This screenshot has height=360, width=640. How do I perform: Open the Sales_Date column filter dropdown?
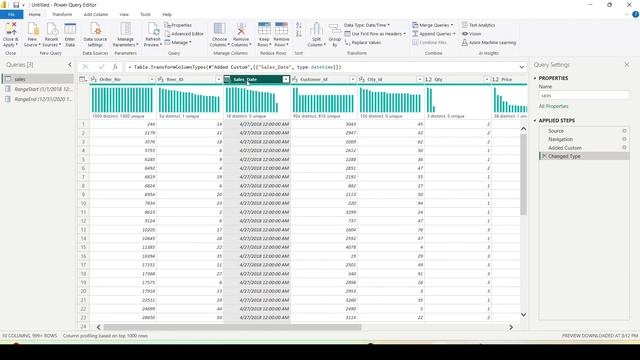[286, 79]
